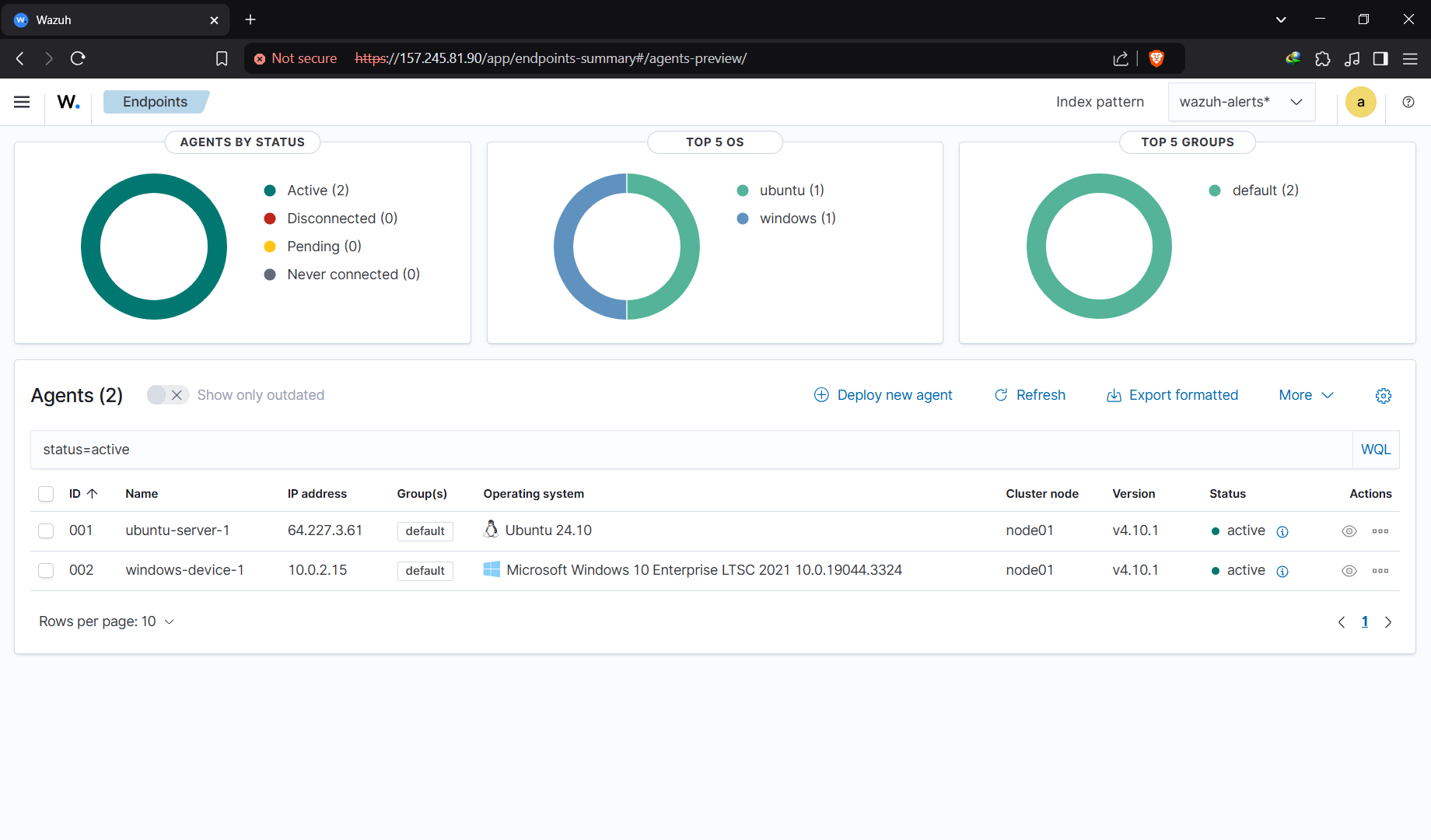Toggle Show only outdated switch
1431x840 pixels.
(168, 395)
